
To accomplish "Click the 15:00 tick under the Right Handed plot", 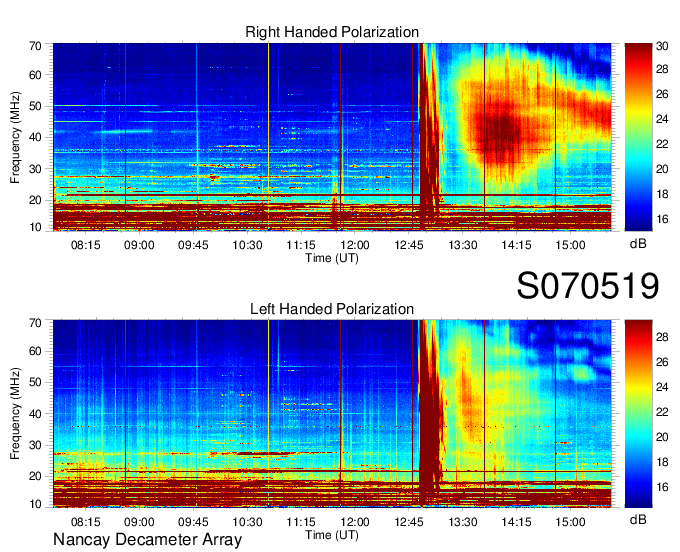I will (570, 245).
